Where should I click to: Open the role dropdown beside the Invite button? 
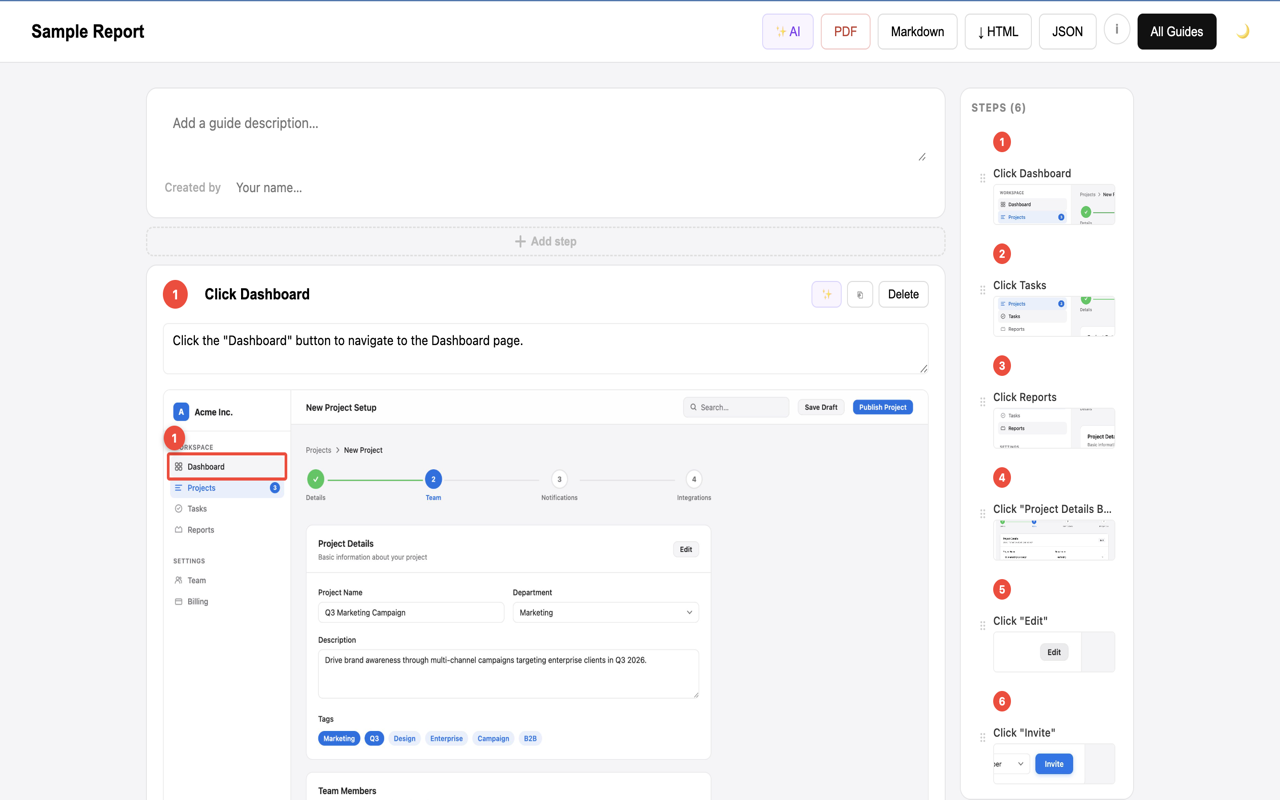[x=1012, y=763]
